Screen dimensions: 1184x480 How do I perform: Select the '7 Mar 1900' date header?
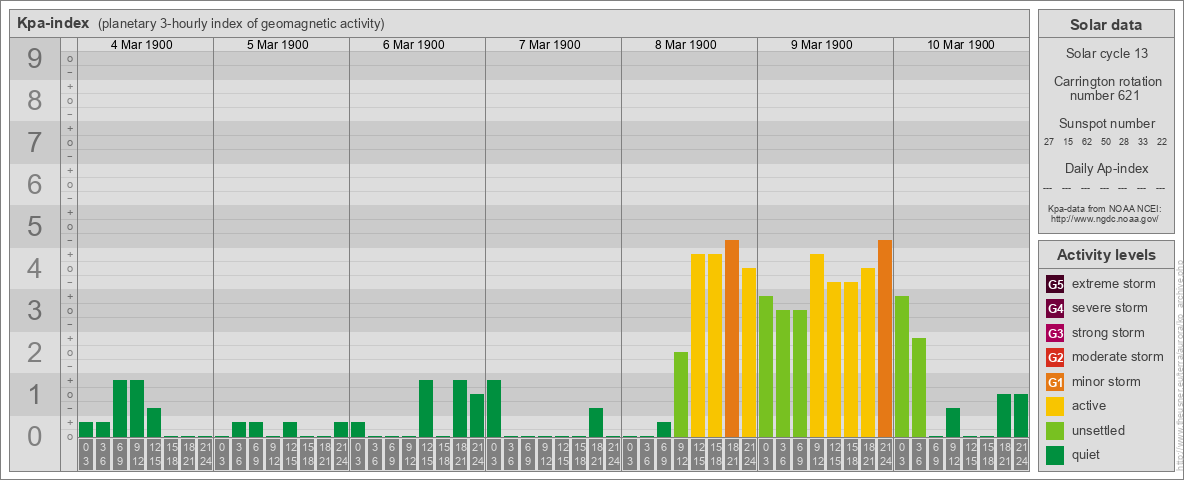pyautogui.click(x=550, y=45)
